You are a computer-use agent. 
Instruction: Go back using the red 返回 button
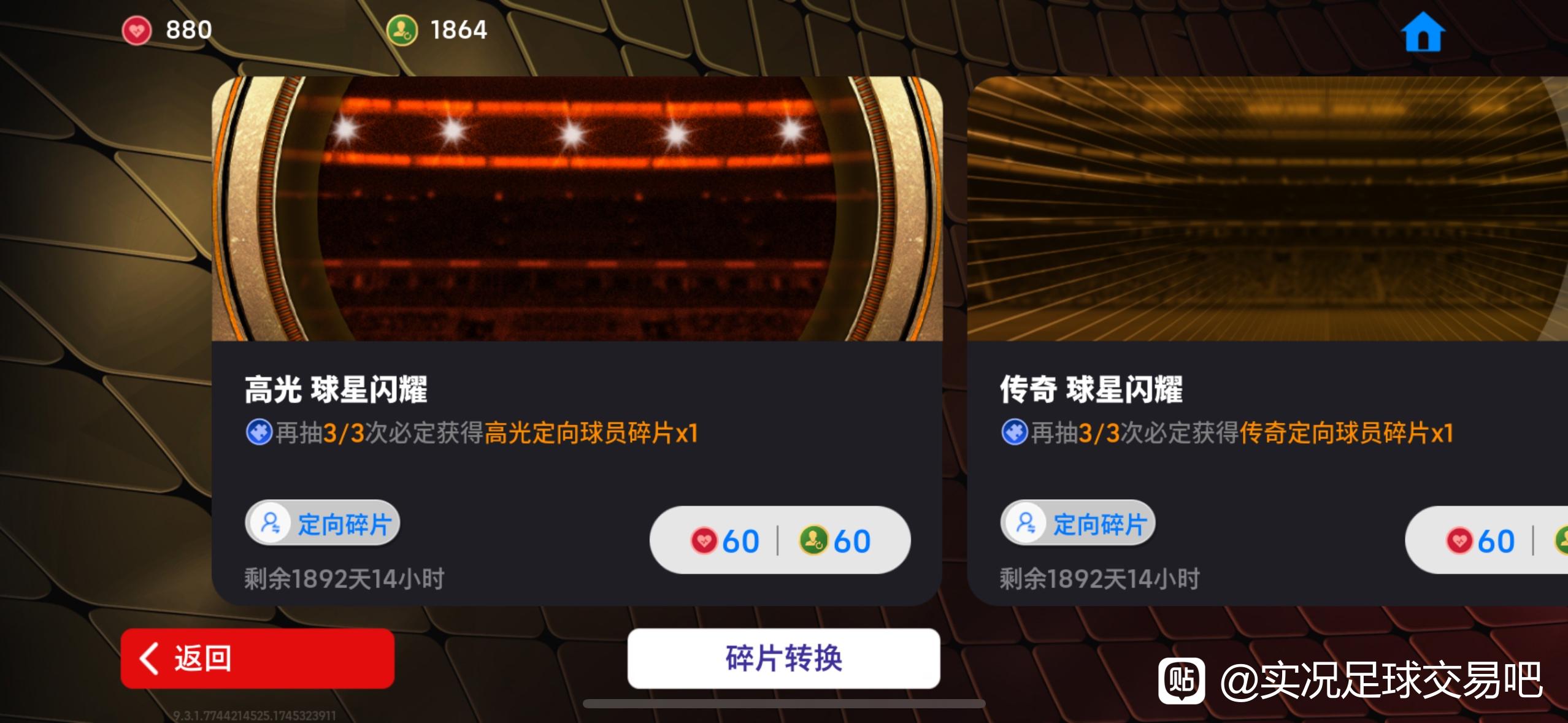258,659
